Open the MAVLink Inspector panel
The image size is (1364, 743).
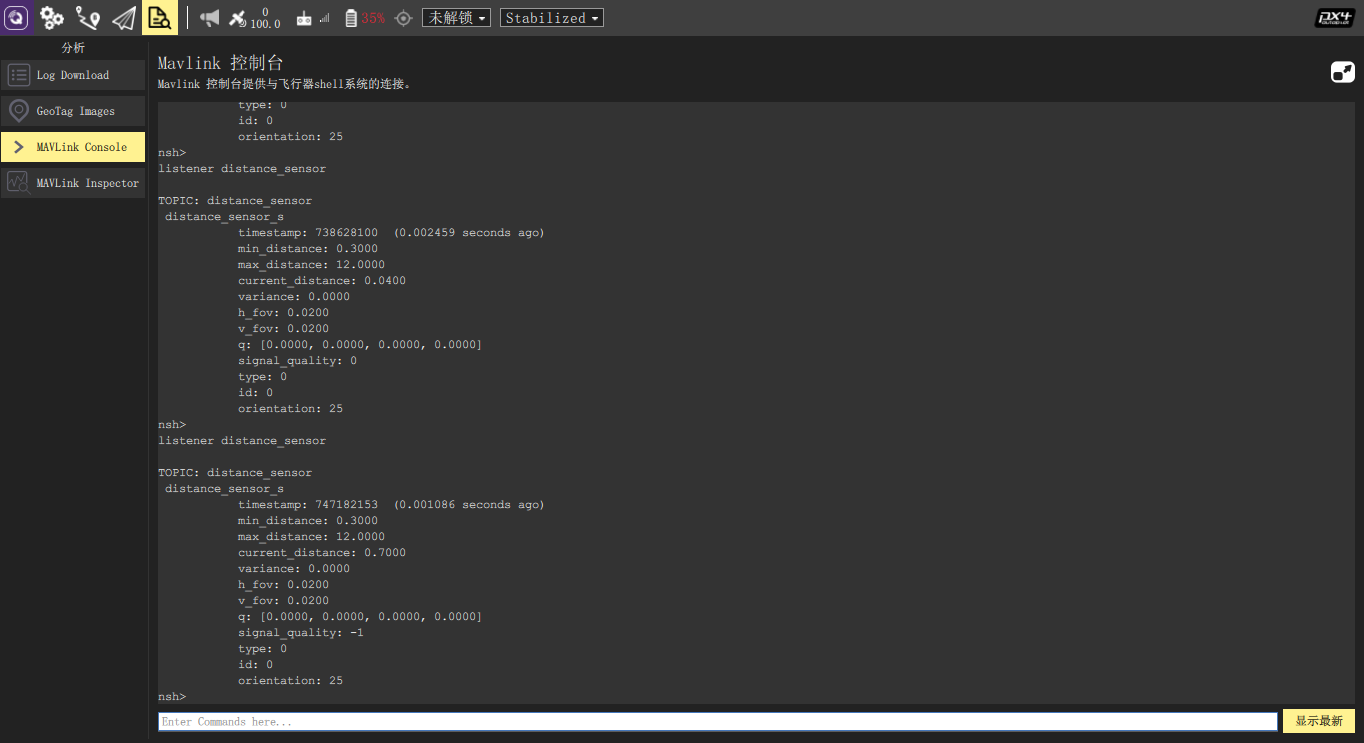(73, 182)
